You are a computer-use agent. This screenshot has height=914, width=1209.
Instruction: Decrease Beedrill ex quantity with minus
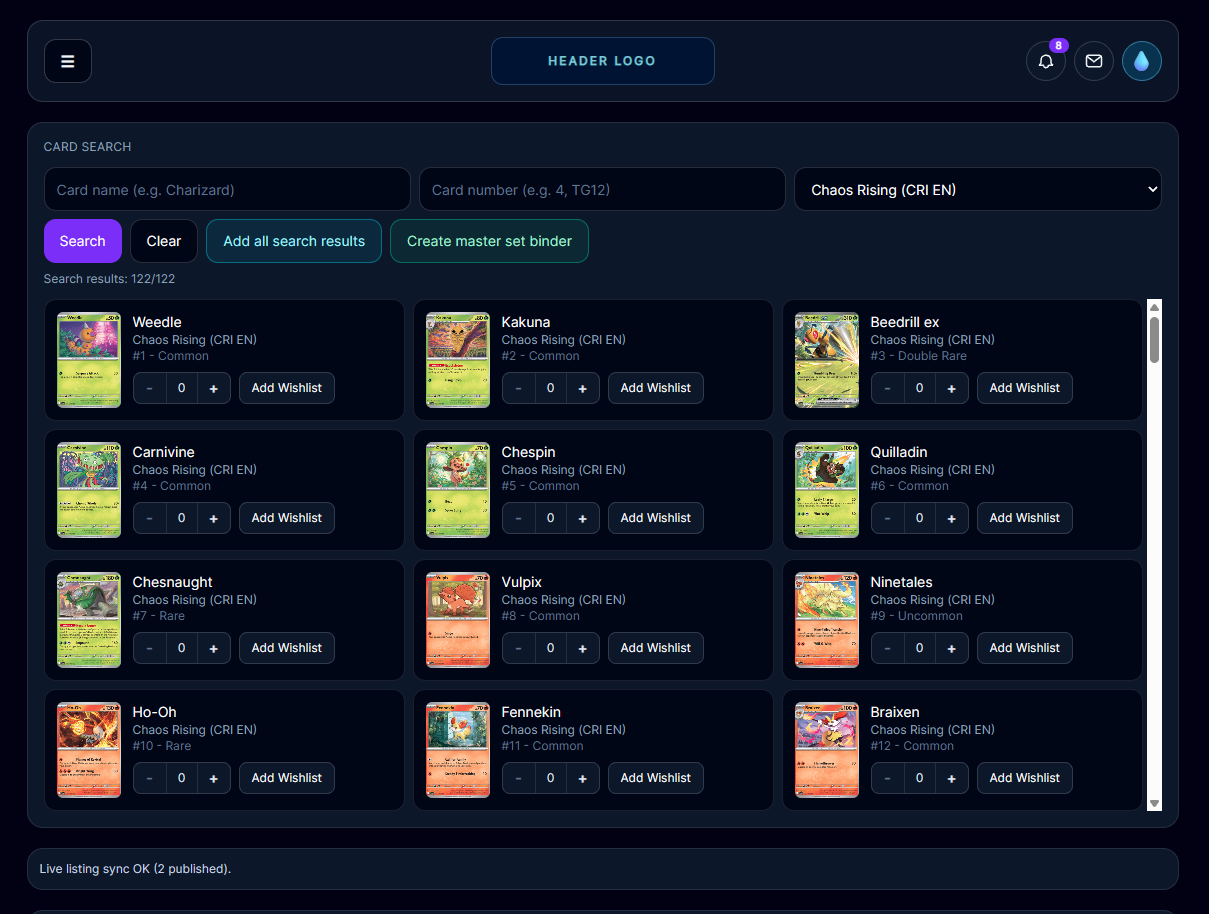tap(888, 388)
